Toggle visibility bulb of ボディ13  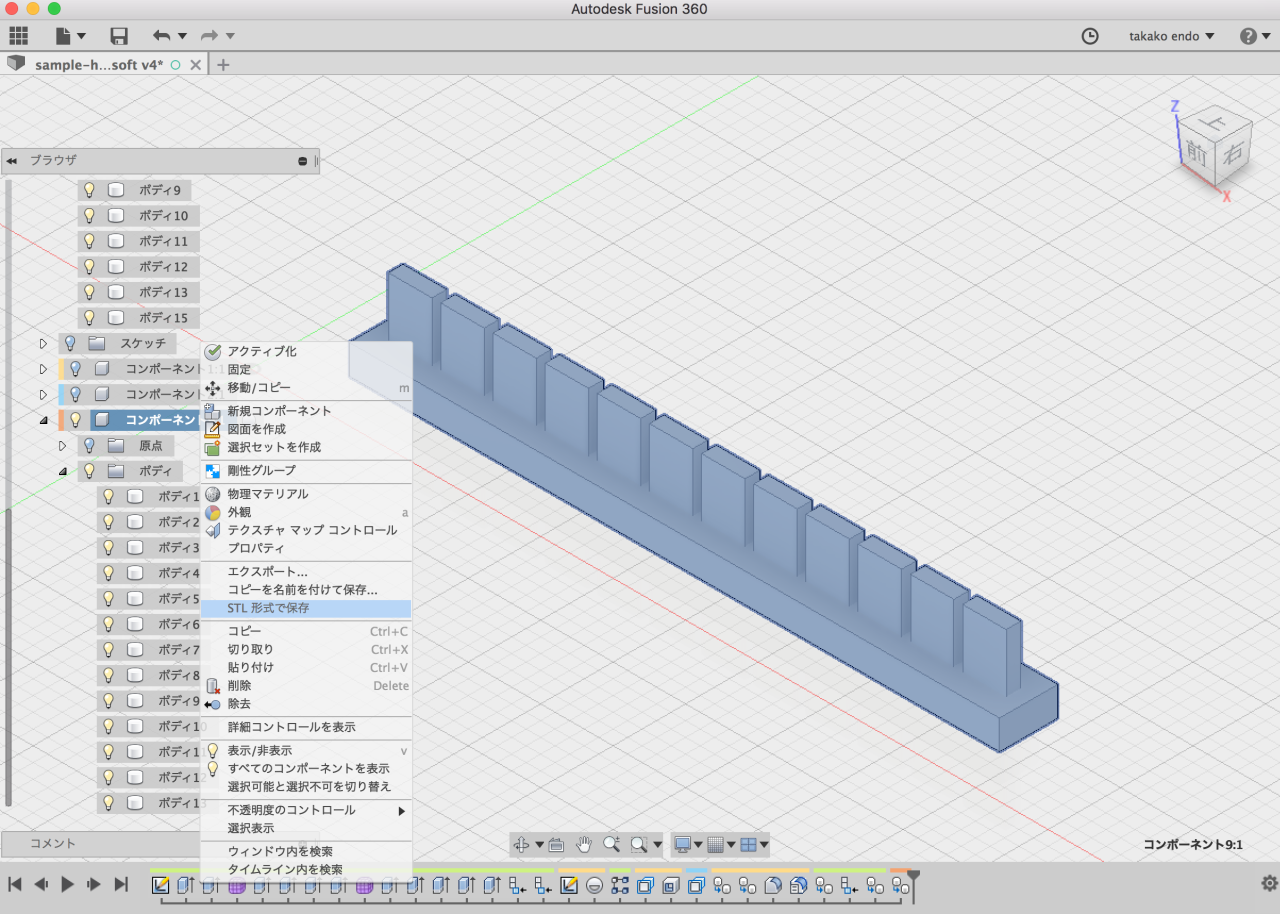coord(89,292)
